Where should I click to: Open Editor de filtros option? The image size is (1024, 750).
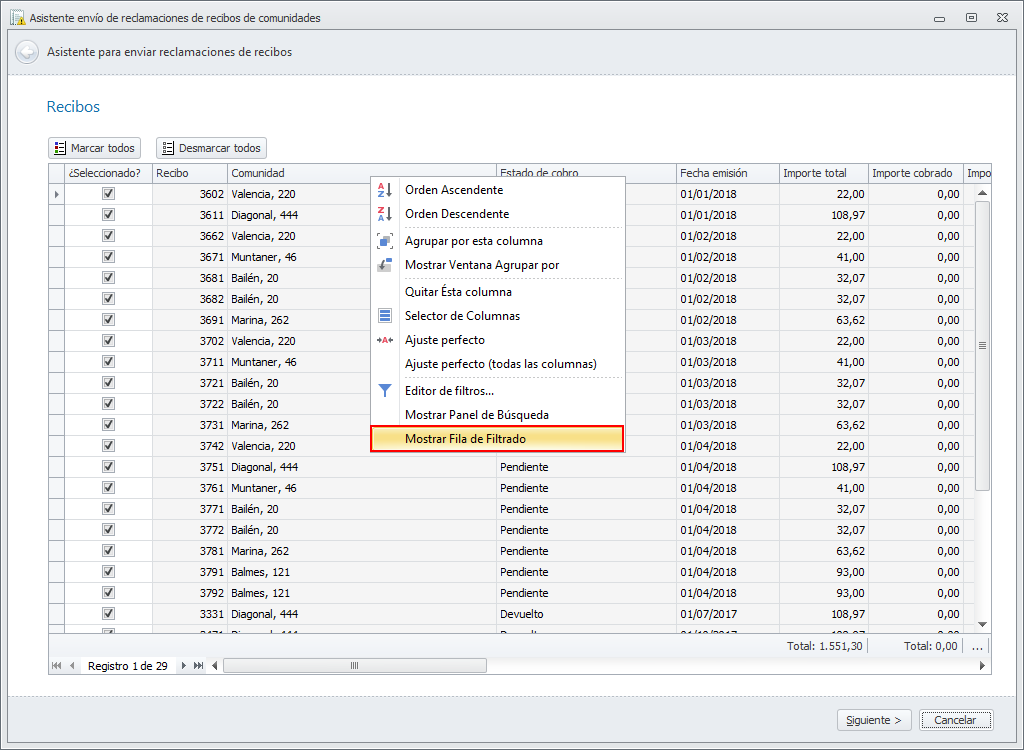pyautogui.click(x=498, y=391)
